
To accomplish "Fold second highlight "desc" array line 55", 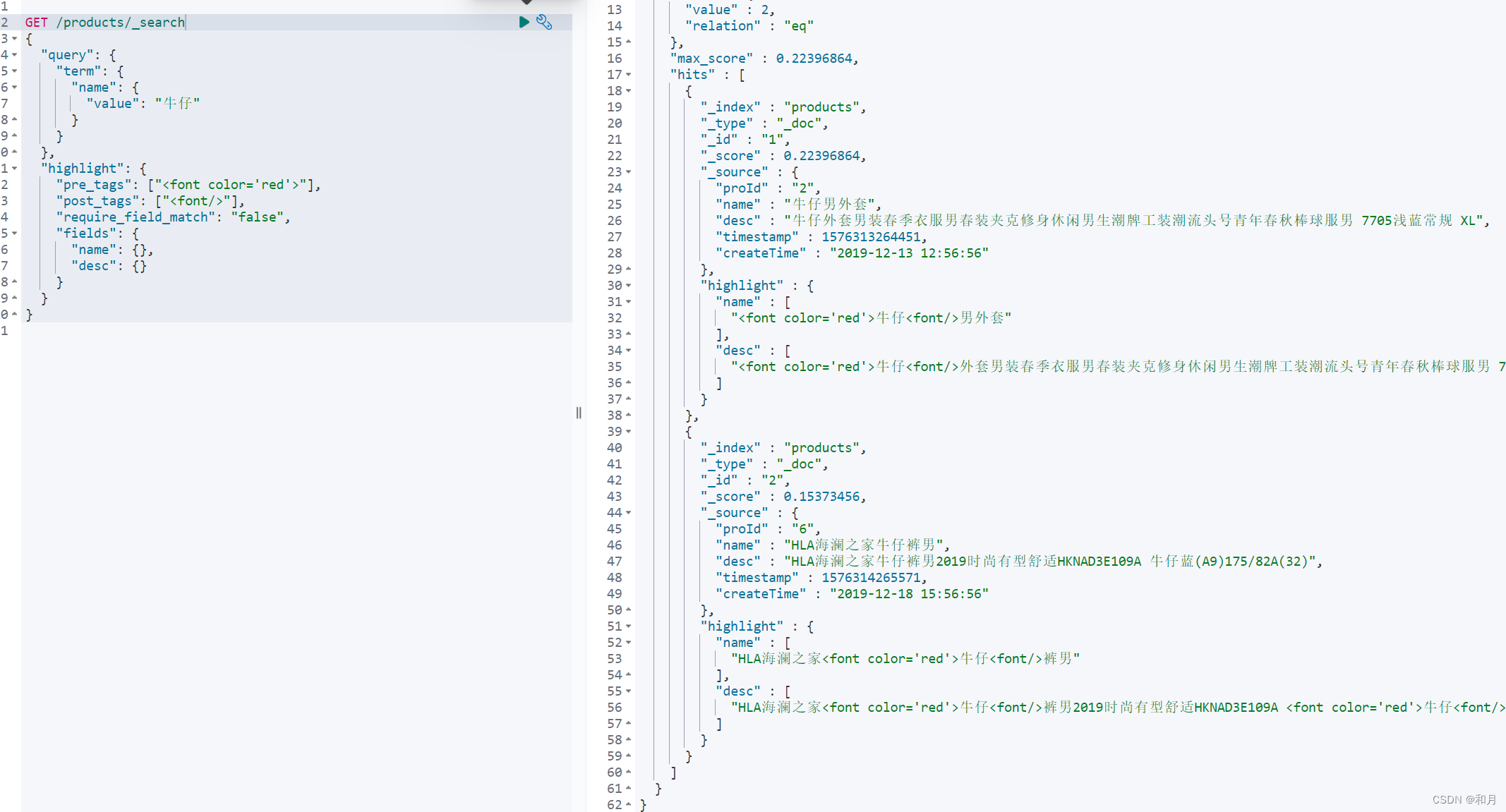I will 628,691.
